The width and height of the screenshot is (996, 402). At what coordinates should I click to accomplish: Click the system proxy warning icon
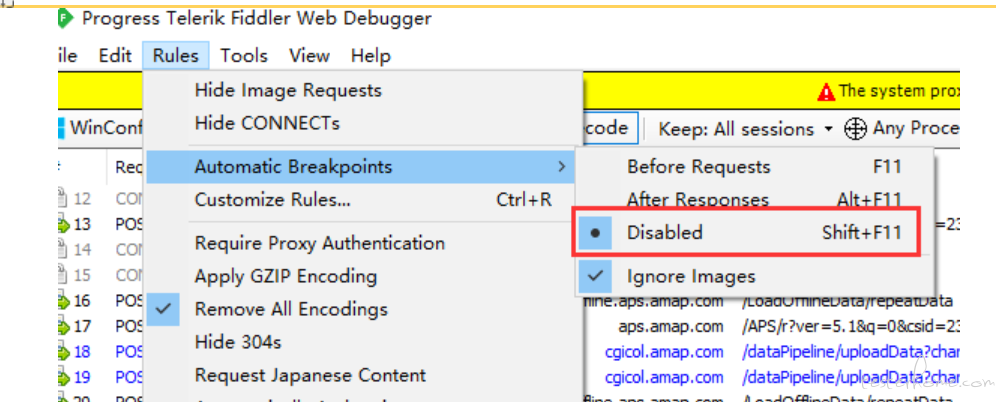coord(826,93)
